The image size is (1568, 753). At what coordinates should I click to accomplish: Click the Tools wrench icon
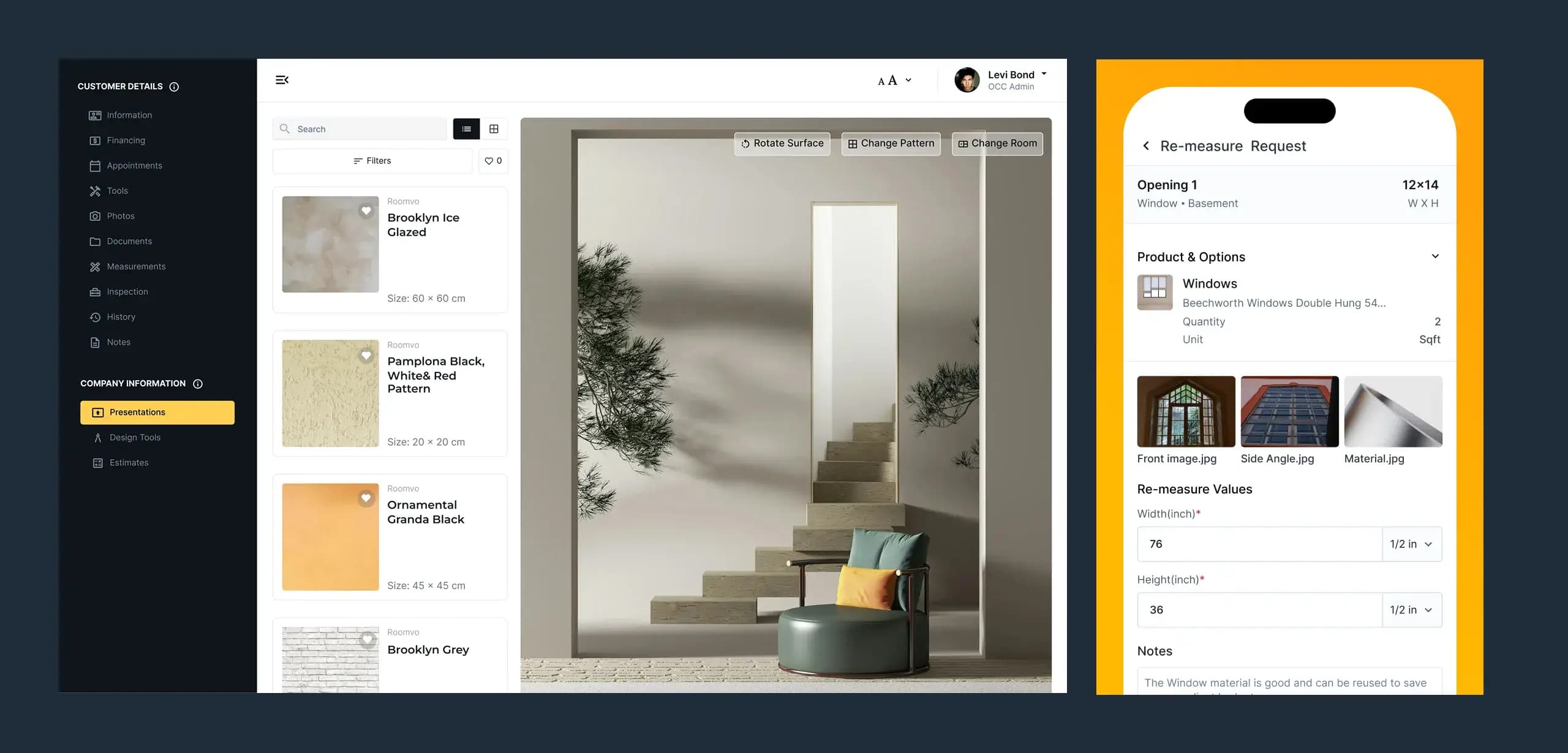[95, 191]
